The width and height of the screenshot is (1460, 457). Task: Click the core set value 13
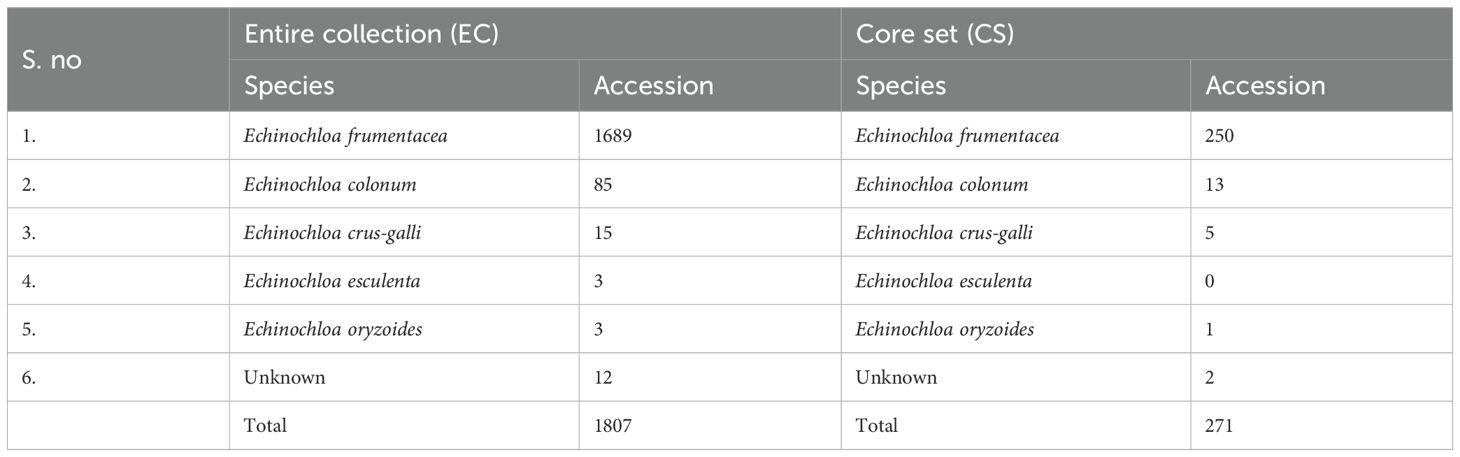(x=1216, y=185)
